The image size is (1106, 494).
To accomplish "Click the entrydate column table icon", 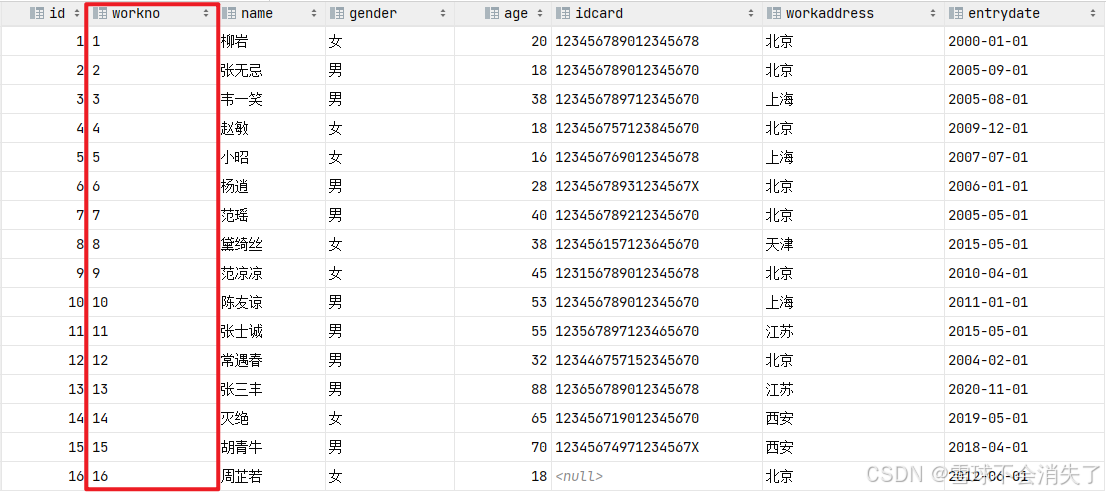I will [956, 13].
